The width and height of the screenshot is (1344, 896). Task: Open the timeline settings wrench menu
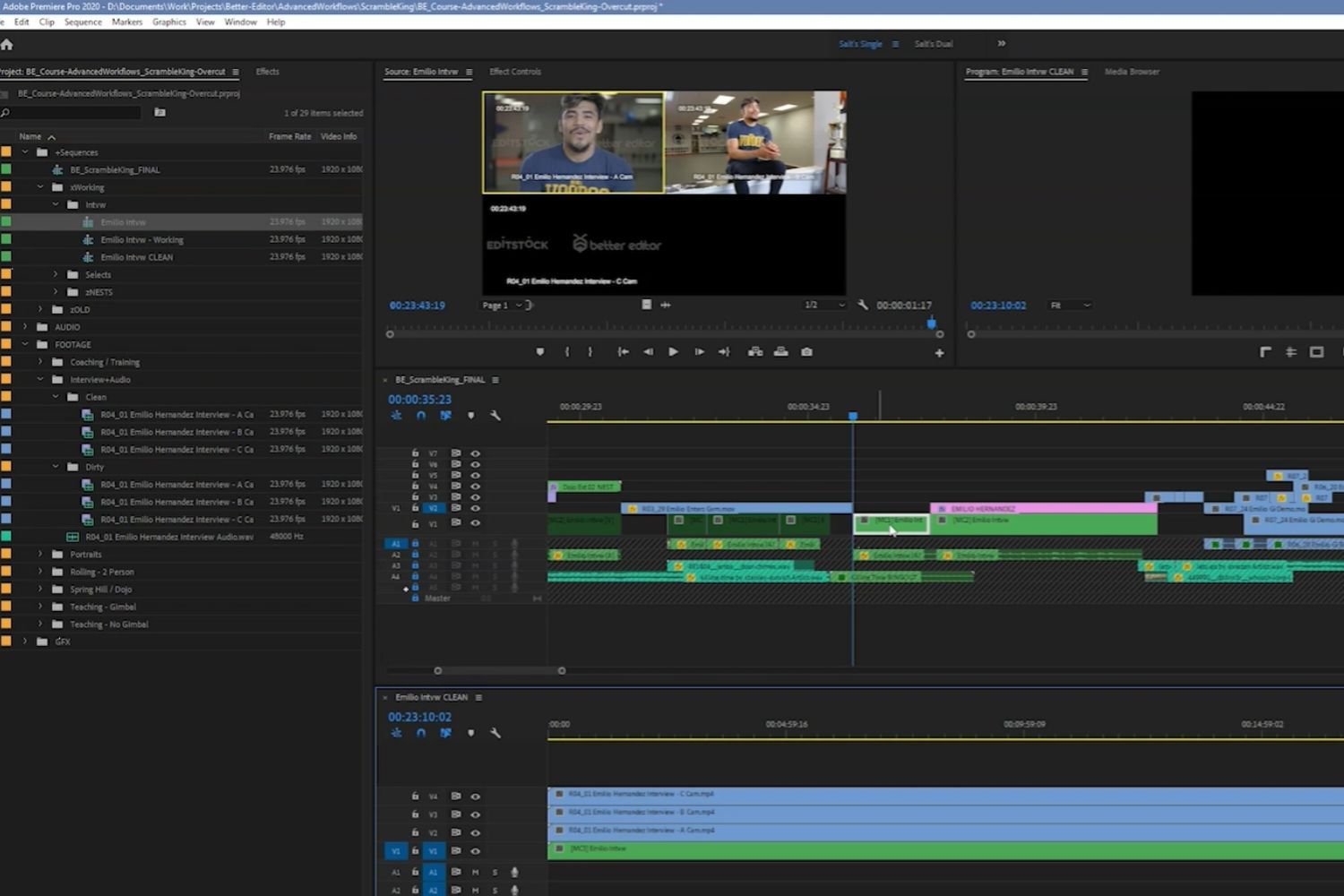click(x=495, y=415)
